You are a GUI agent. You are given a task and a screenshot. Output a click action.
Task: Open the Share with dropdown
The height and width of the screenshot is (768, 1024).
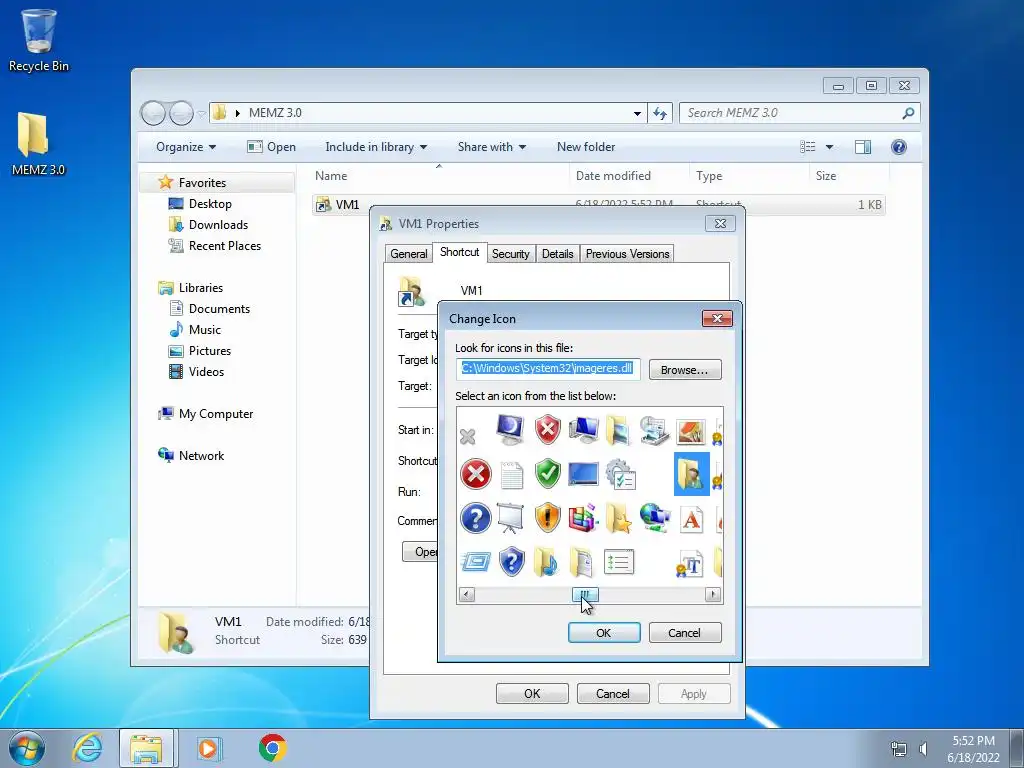point(492,147)
